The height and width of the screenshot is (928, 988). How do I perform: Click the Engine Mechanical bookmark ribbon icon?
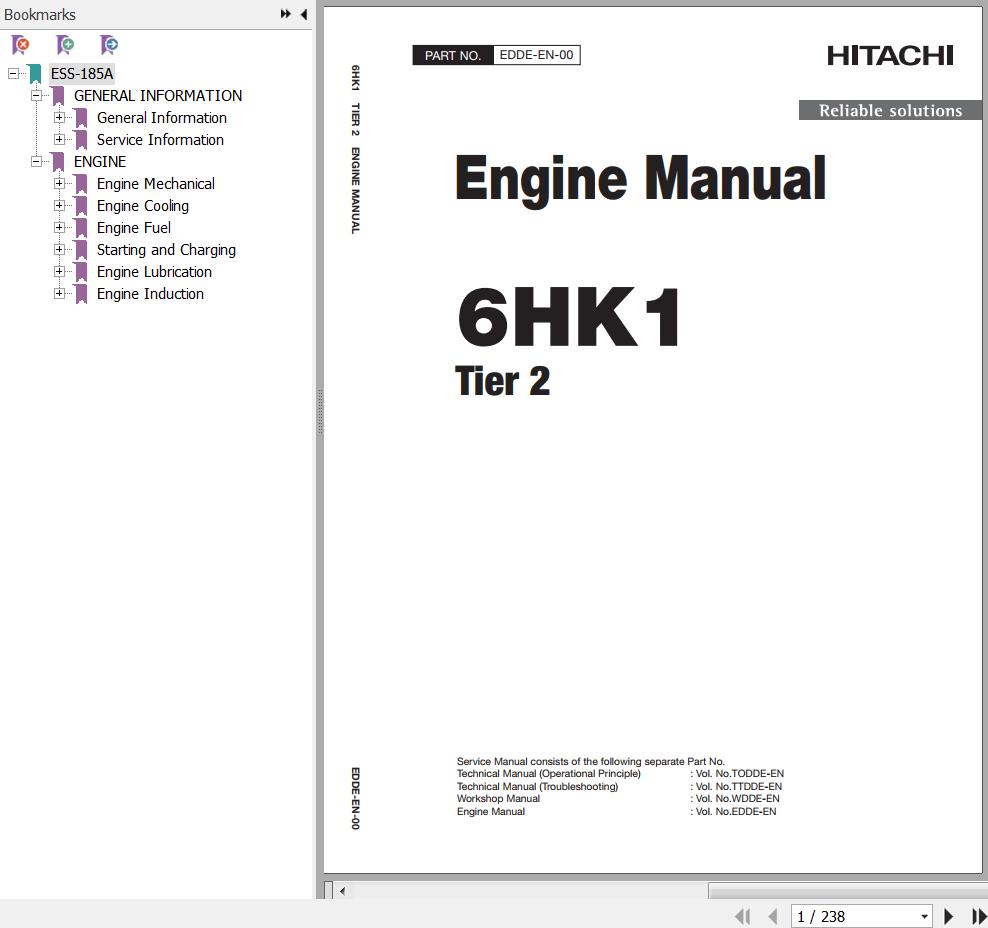pos(81,184)
